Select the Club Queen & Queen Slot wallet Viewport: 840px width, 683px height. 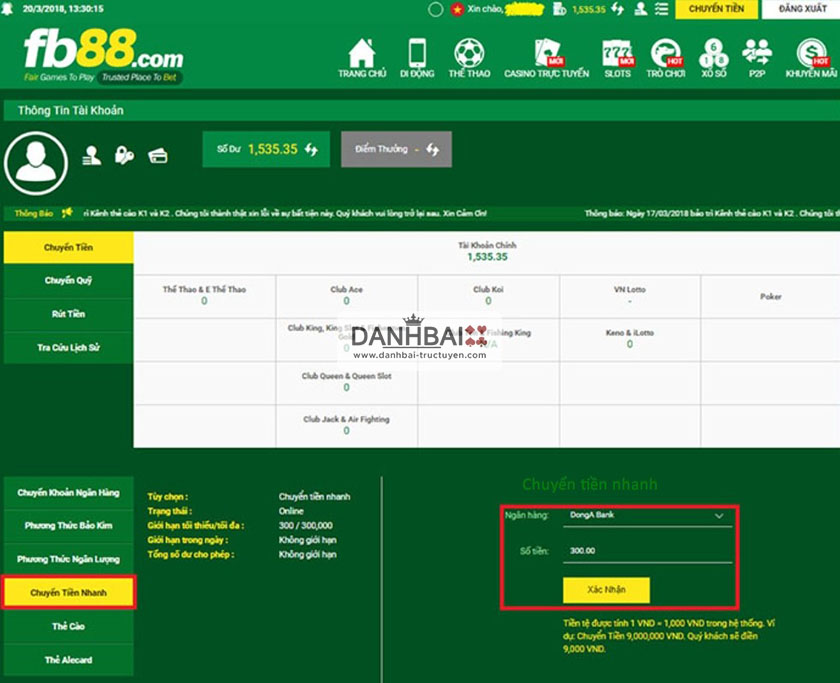point(347,382)
